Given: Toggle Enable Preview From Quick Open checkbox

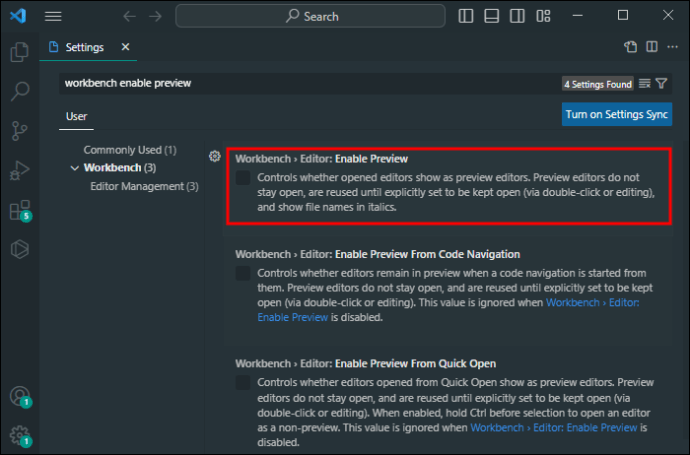Looking at the screenshot, I should pos(243,382).
